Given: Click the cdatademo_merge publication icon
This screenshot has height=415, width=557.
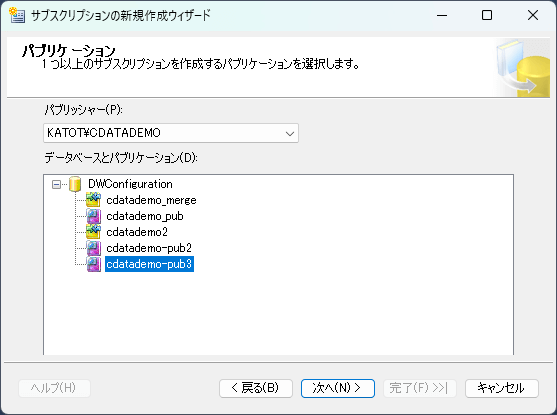Looking at the screenshot, I should (x=93, y=200).
